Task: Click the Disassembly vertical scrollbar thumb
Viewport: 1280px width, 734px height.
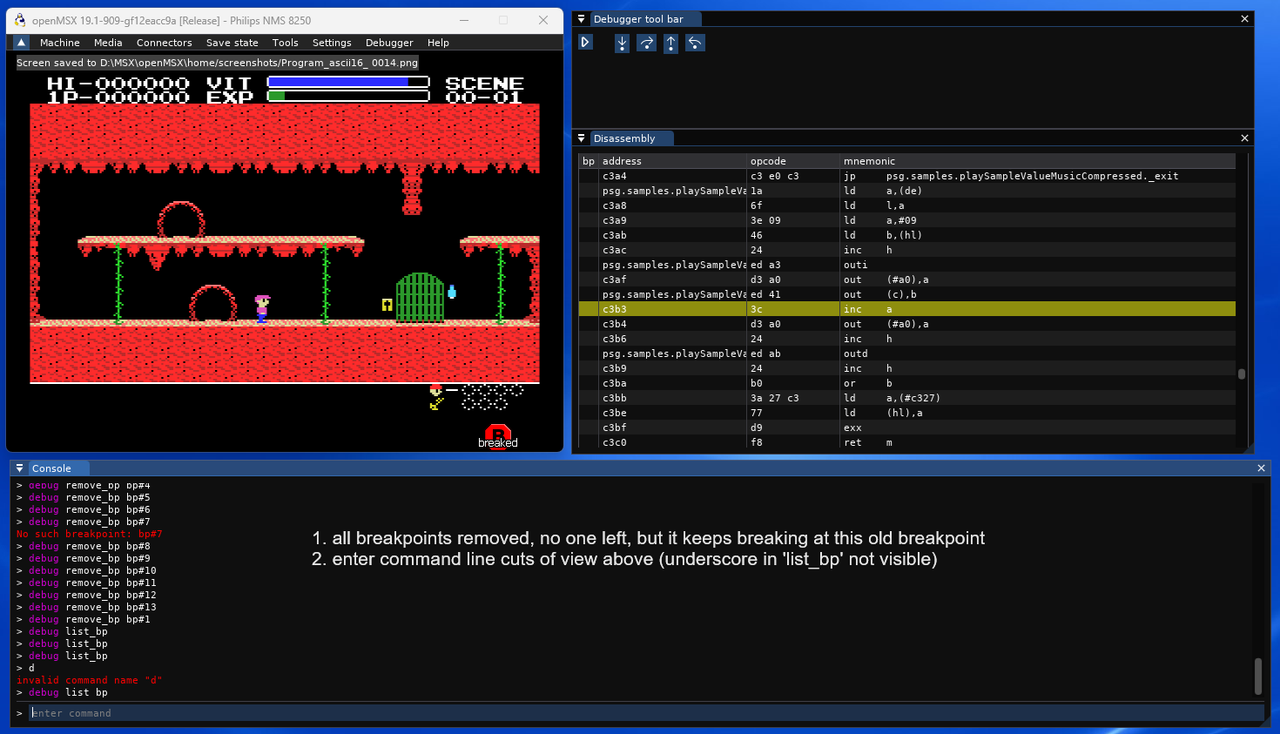Action: [x=1242, y=374]
